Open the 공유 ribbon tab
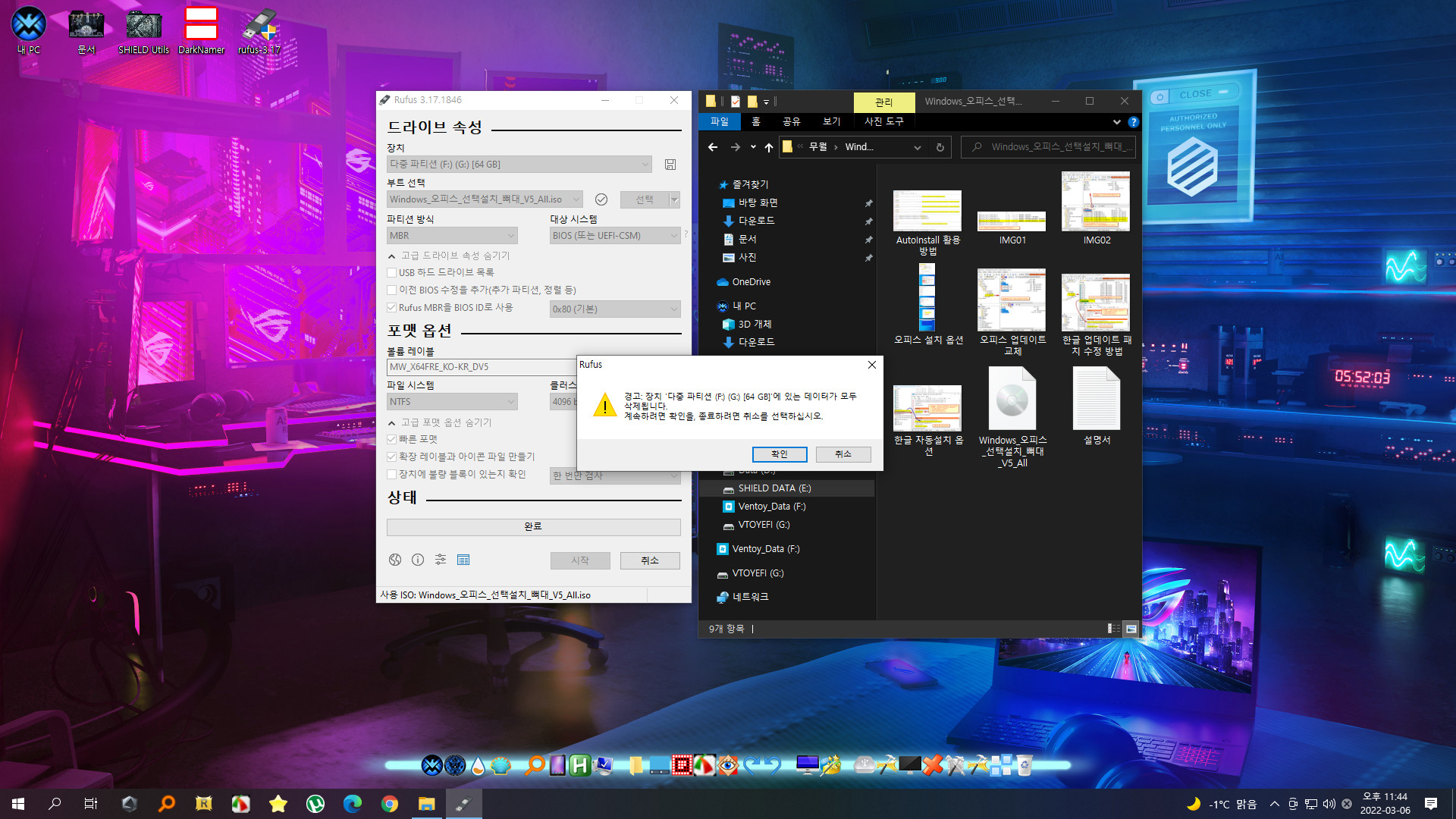Image resolution: width=1456 pixels, height=819 pixels. [x=792, y=121]
